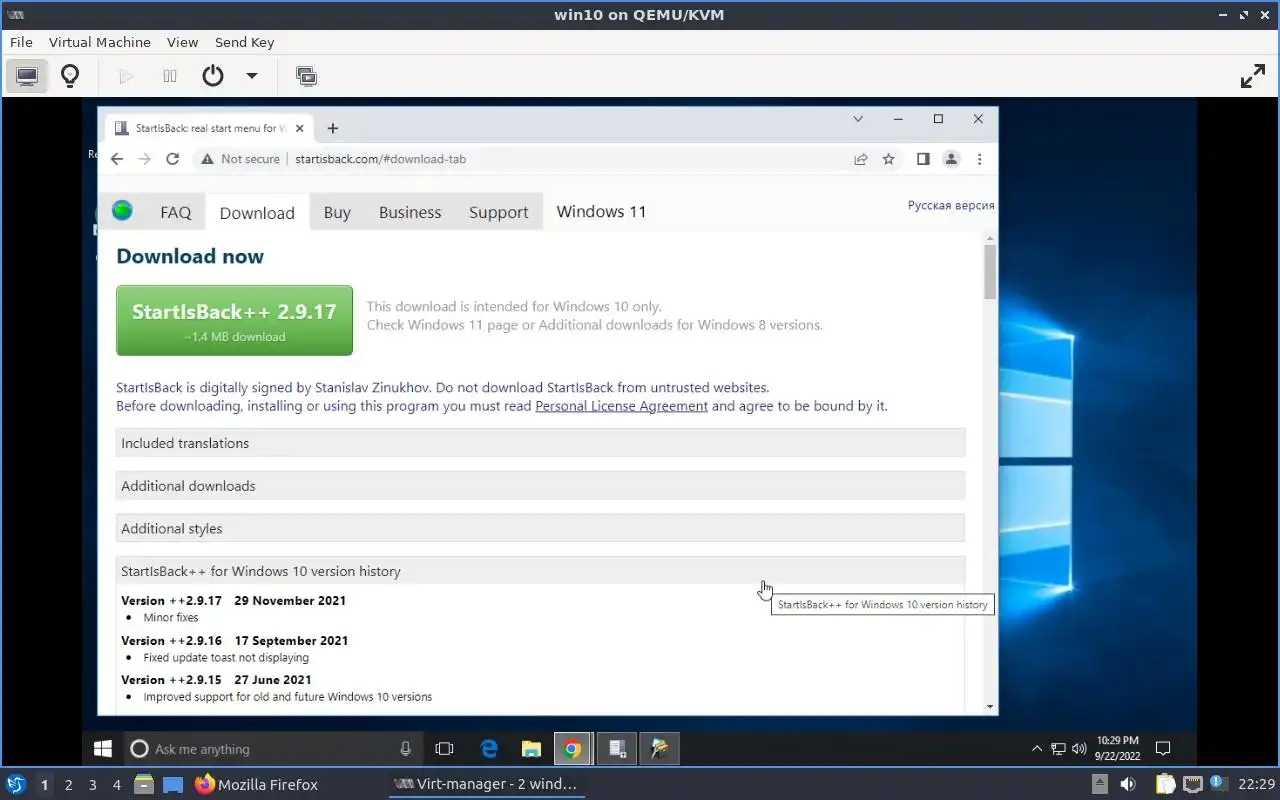
Task: Collapse StartIsBack++ for Windows 10 version history
Action: click(540, 571)
